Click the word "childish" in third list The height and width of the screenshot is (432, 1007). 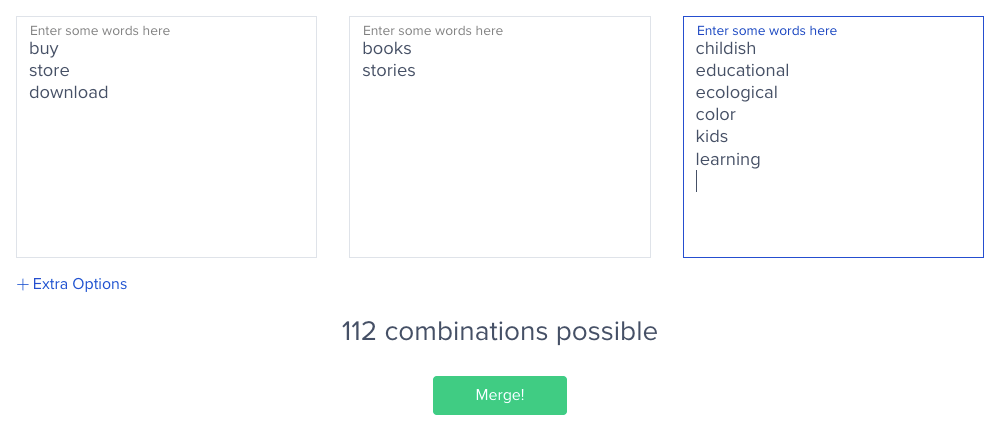pyautogui.click(x=726, y=49)
